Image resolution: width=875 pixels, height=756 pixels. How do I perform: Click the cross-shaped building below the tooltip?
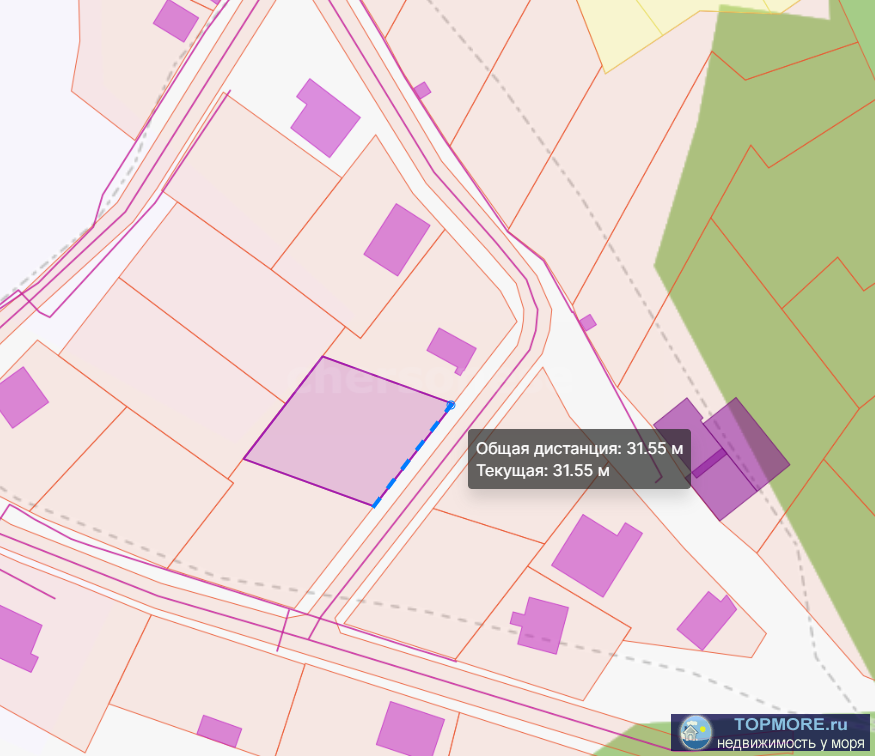tap(541, 624)
